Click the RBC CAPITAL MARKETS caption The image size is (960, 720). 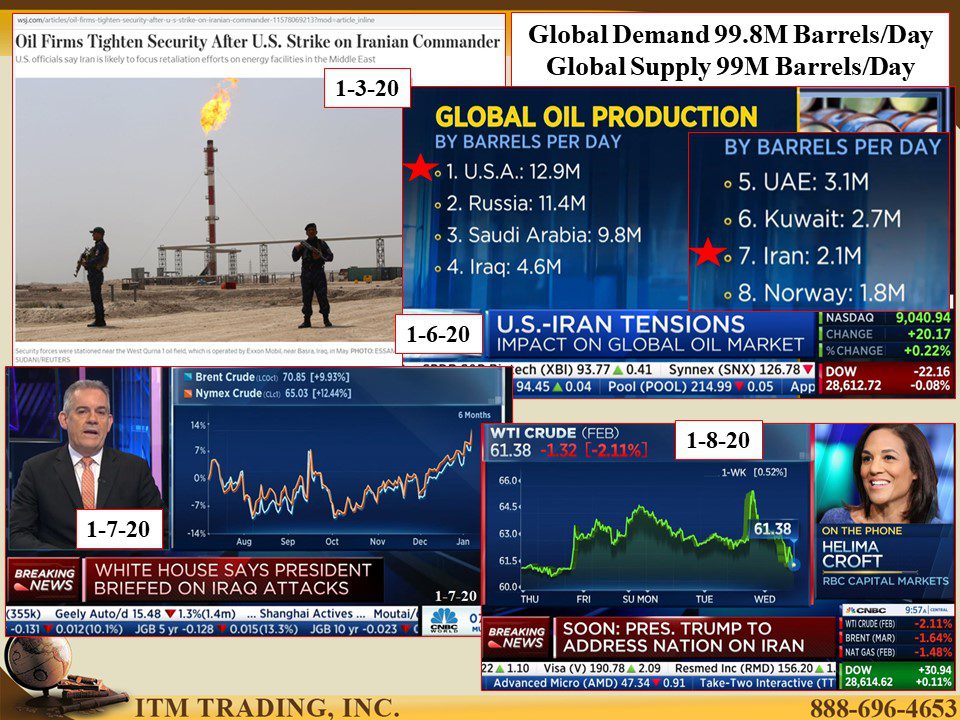tap(885, 580)
